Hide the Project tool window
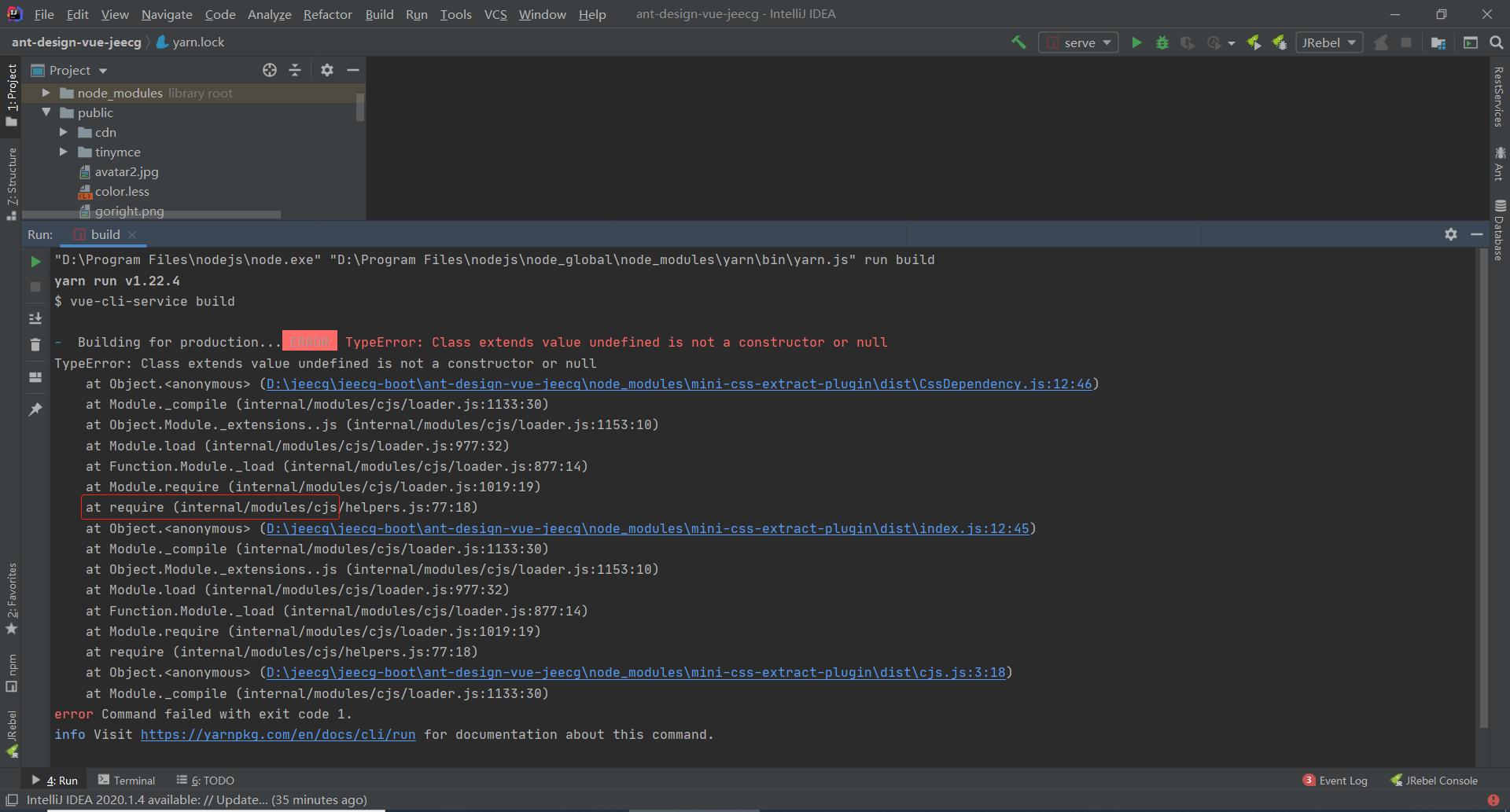 tap(353, 70)
